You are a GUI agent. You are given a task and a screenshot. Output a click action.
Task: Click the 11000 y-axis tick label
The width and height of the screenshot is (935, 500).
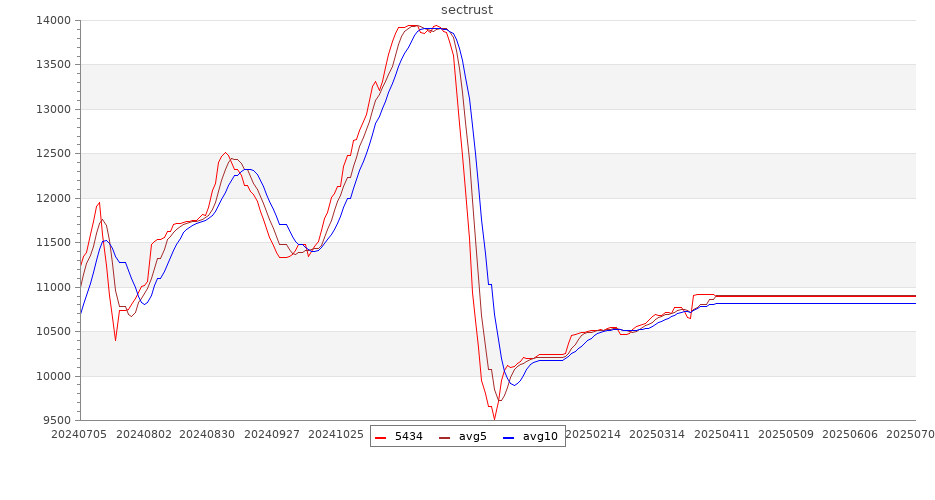(x=50, y=288)
